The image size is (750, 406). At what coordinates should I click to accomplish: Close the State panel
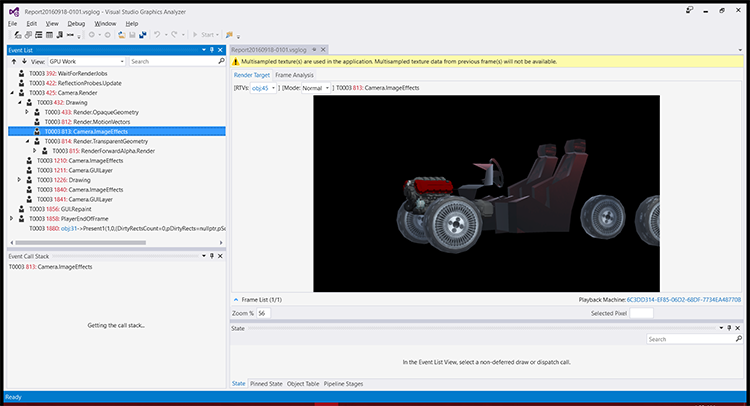click(738, 328)
